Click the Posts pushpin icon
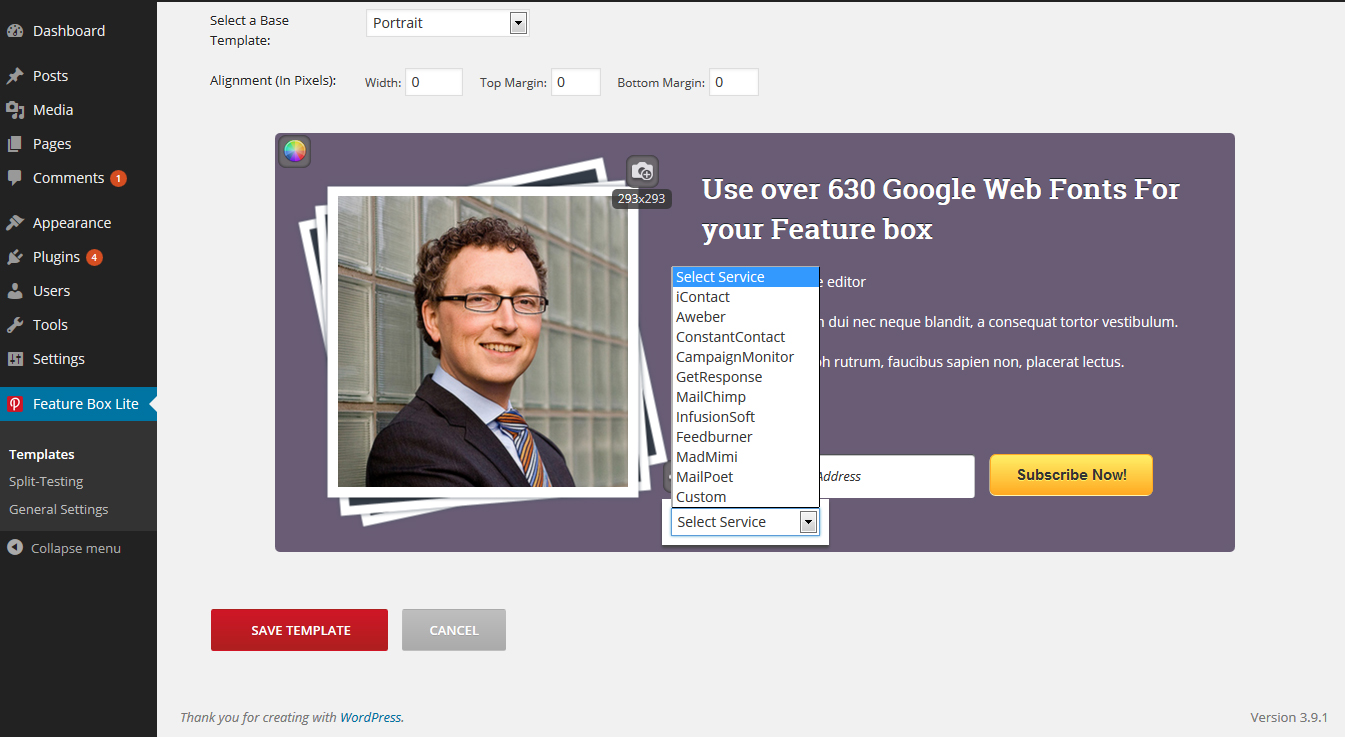The height and width of the screenshot is (740, 1345). 15,76
